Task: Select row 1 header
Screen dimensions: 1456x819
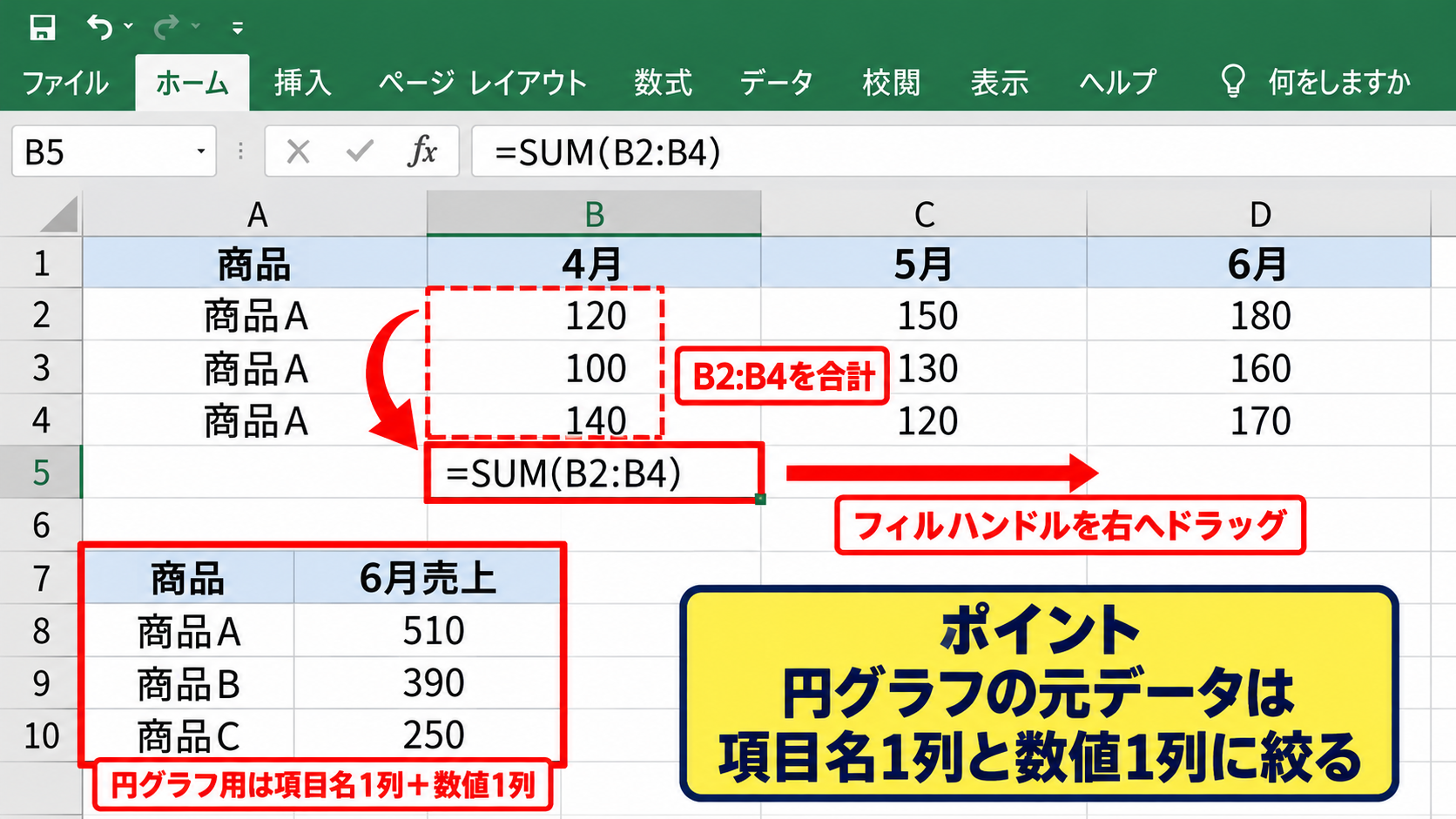Action: [x=41, y=263]
